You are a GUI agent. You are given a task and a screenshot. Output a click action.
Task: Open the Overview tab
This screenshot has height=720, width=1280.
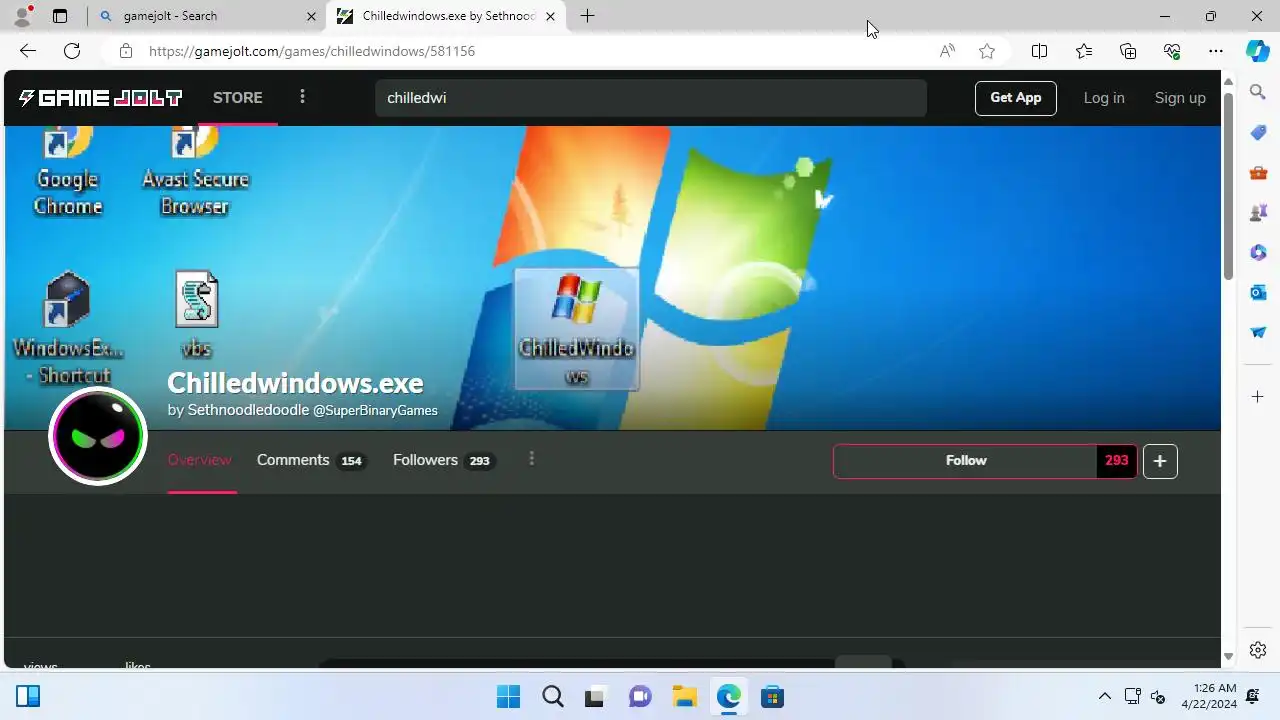pos(199,460)
